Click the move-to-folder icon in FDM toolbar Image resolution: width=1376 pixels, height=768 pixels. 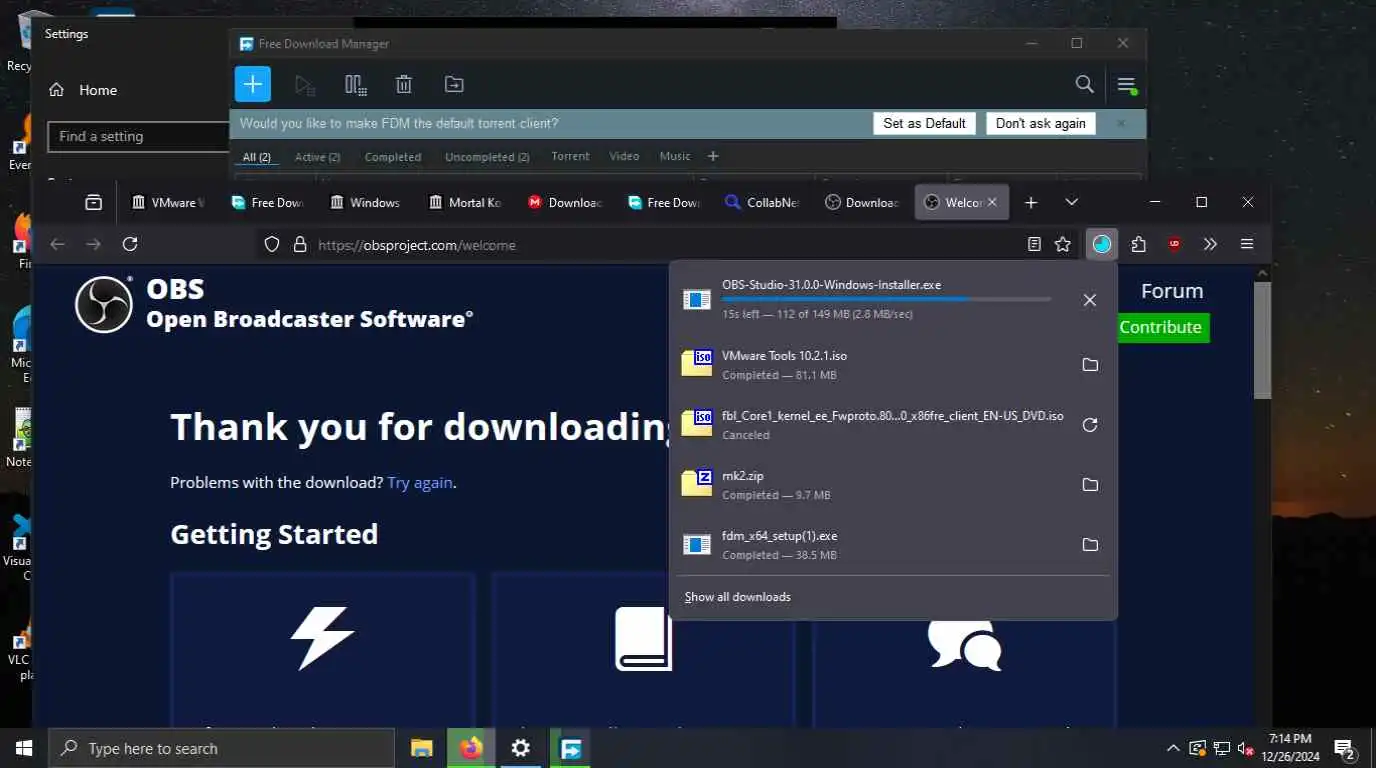pyautogui.click(x=454, y=85)
